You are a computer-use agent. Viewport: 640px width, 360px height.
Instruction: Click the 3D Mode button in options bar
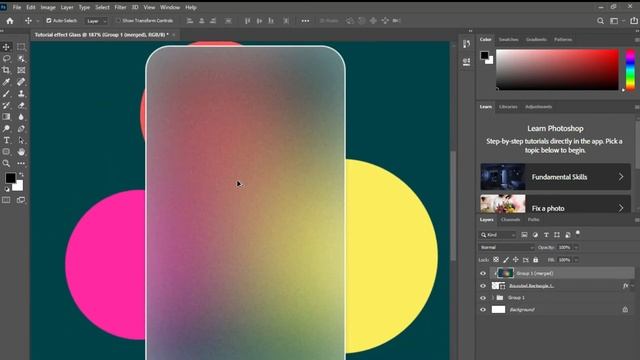(329, 21)
